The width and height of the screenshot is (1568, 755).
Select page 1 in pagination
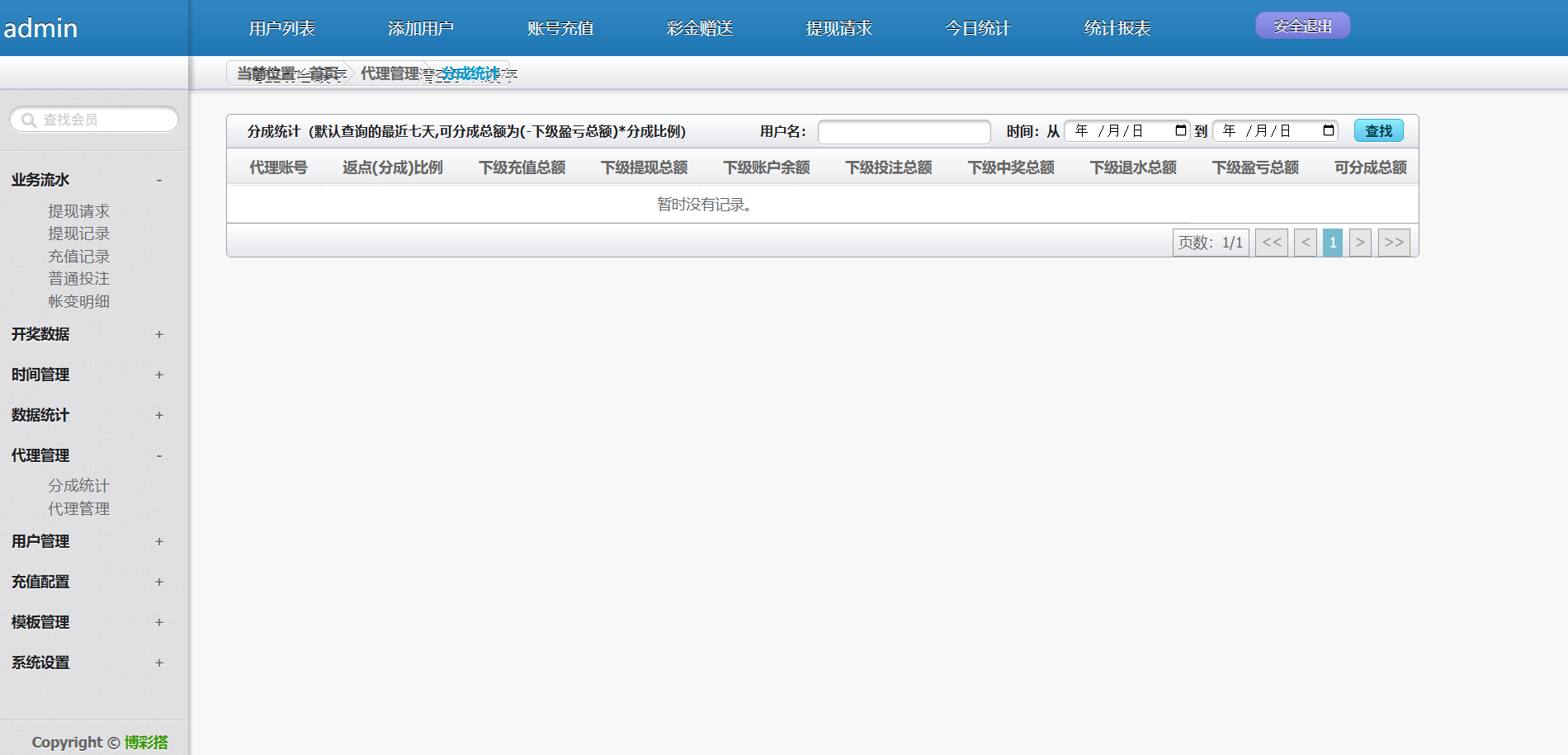coord(1332,243)
